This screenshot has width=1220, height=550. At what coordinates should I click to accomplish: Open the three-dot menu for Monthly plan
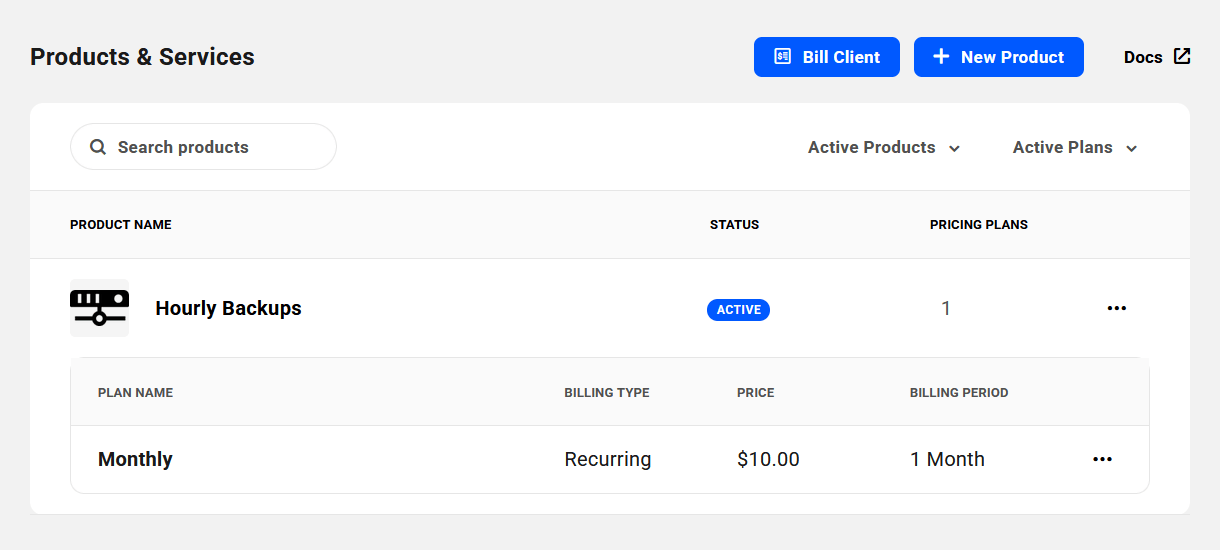pyautogui.click(x=1102, y=459)
